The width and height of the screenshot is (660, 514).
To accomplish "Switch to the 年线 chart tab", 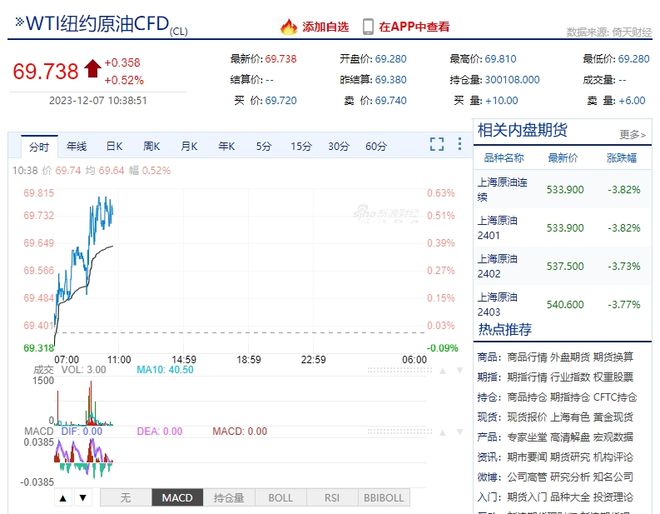I will point(77,146).
